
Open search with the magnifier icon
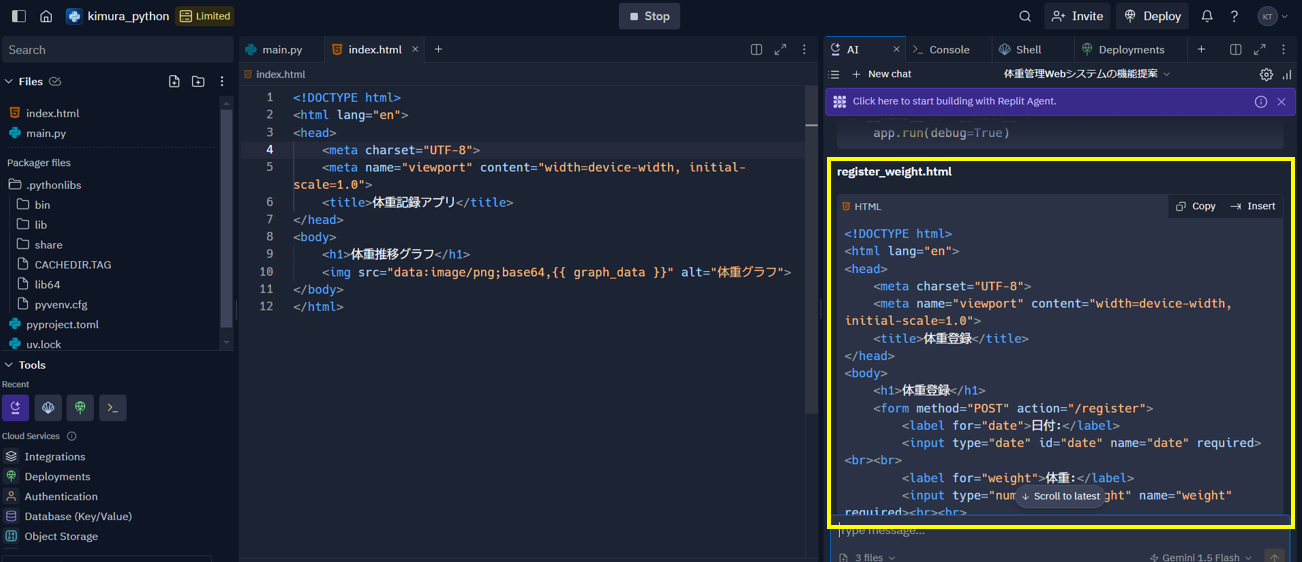point(1025,16)
